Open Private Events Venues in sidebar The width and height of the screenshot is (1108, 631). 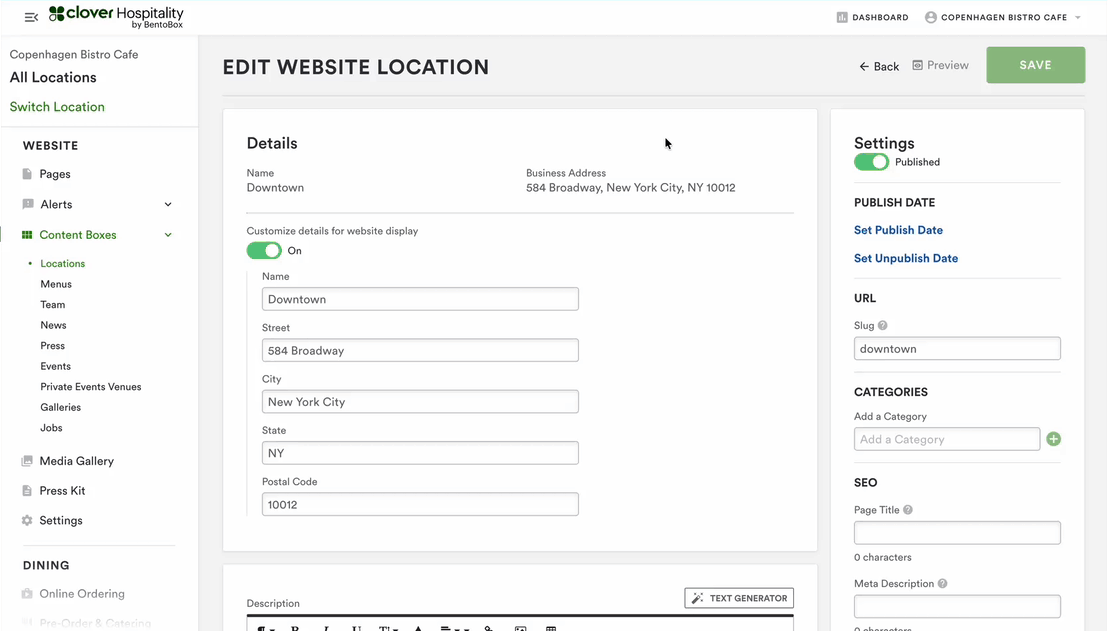pyautogui.click(x=91, y=387)
